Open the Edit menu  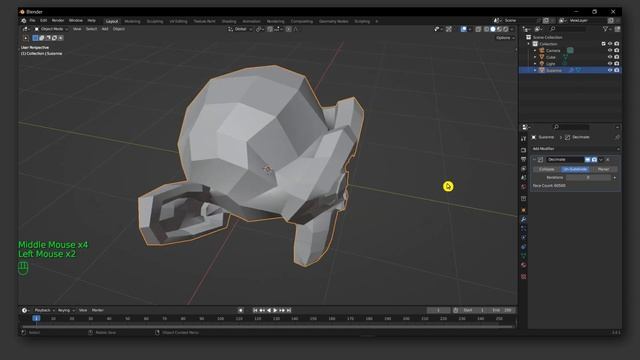pyautogui.click(x=44, y=21)
